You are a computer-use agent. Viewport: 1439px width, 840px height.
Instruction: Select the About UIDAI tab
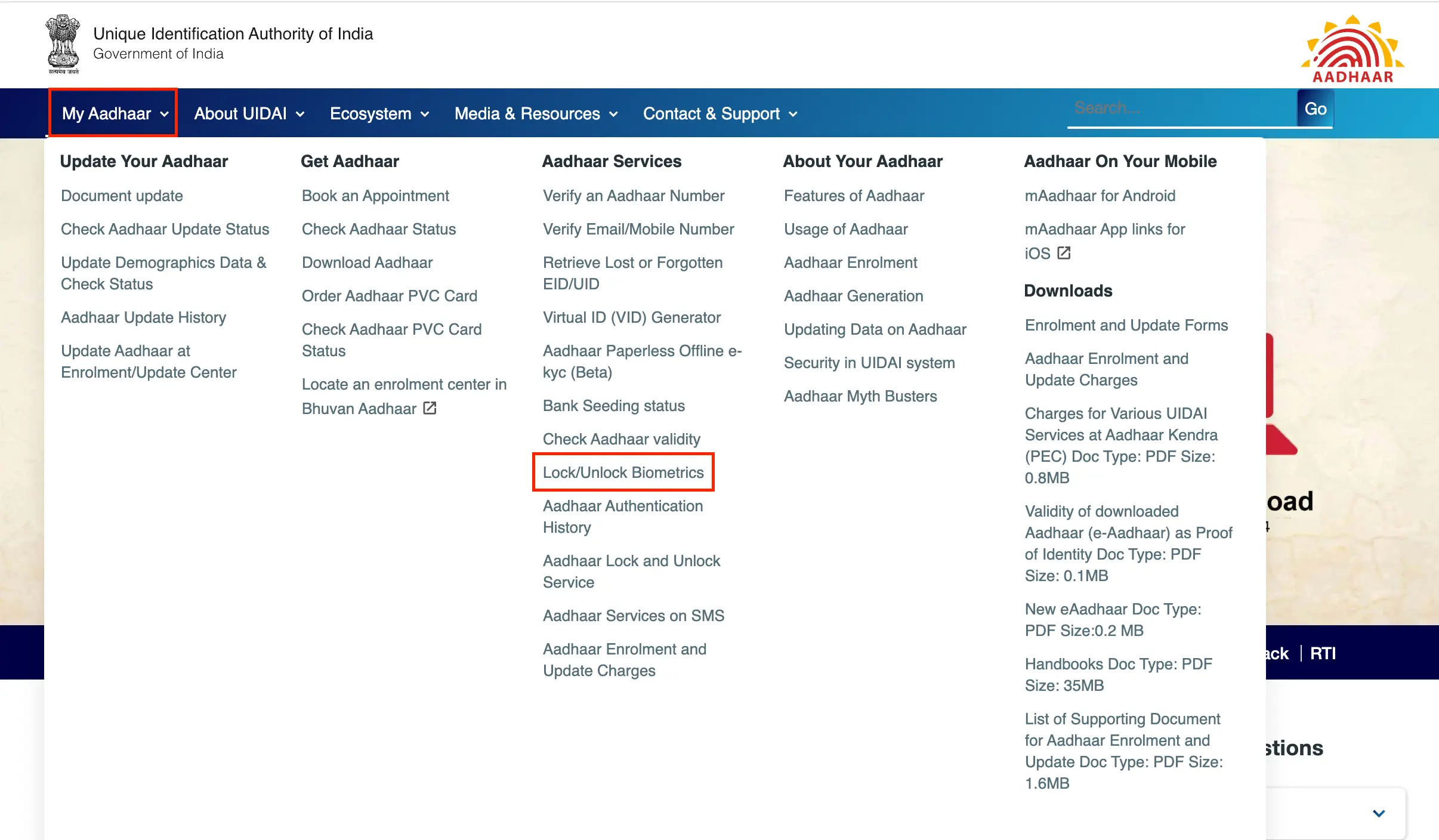coord(250,113)
